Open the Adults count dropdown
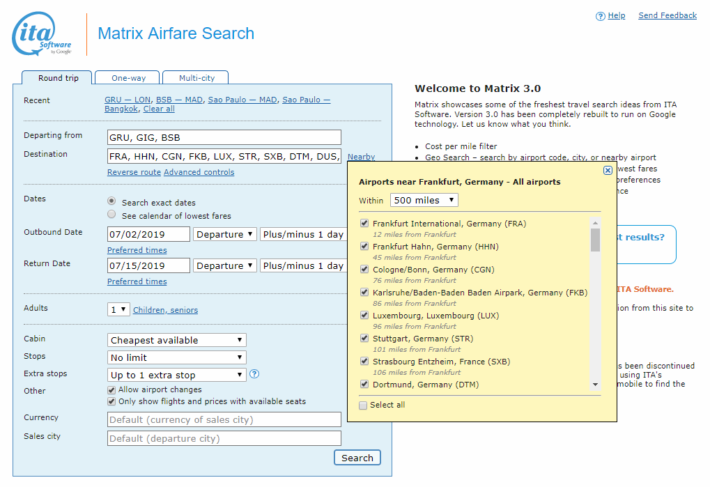 click(x=119, y=310)
